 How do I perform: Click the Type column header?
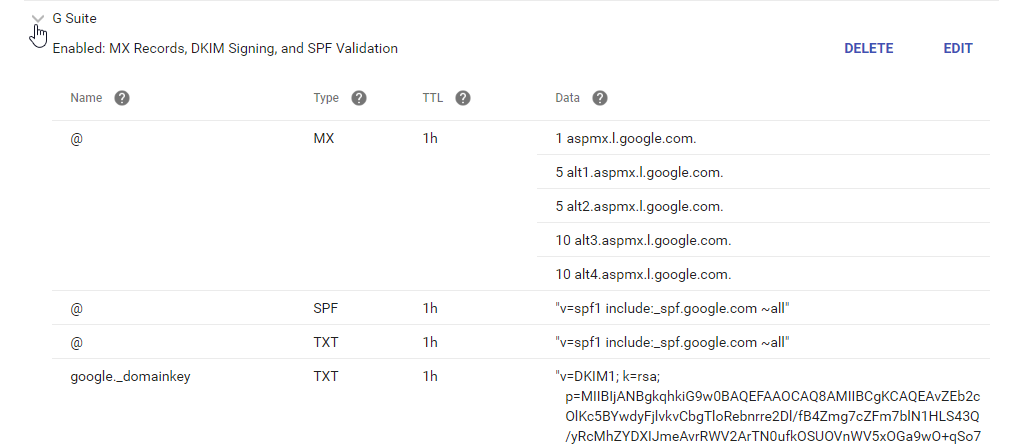pos(326,98)
